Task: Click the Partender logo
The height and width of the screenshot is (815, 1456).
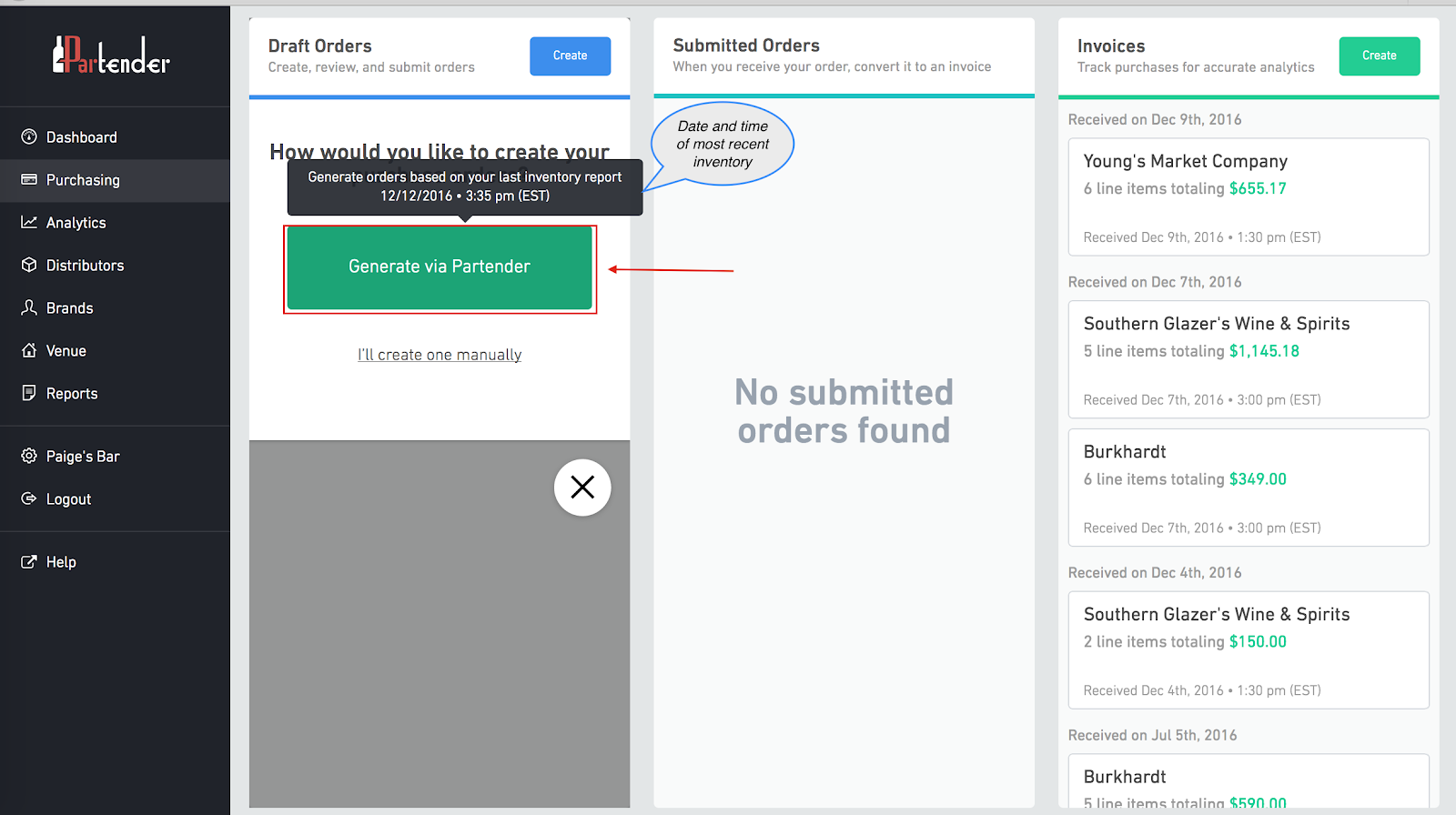Action: pos(111,55)
